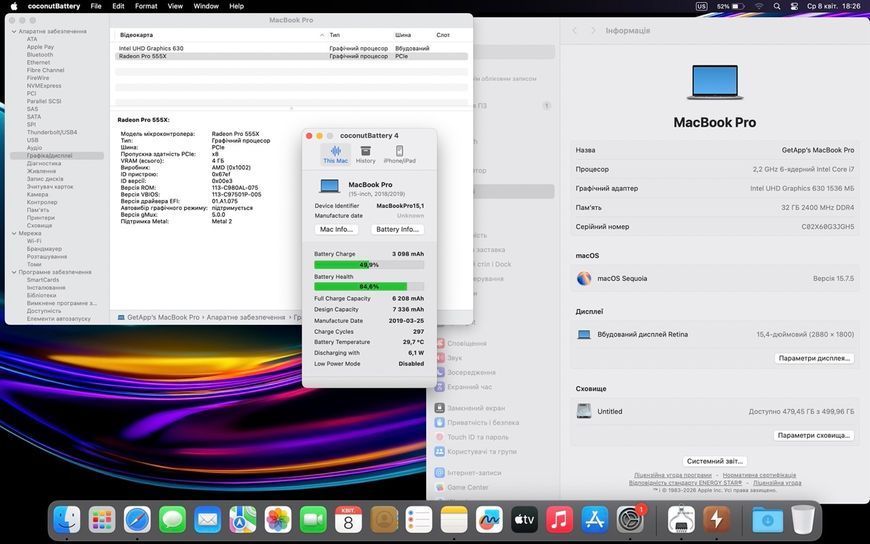Open System Information chip icon in Dock
This screenshot has width=870, height=544.
pos(681,520)
